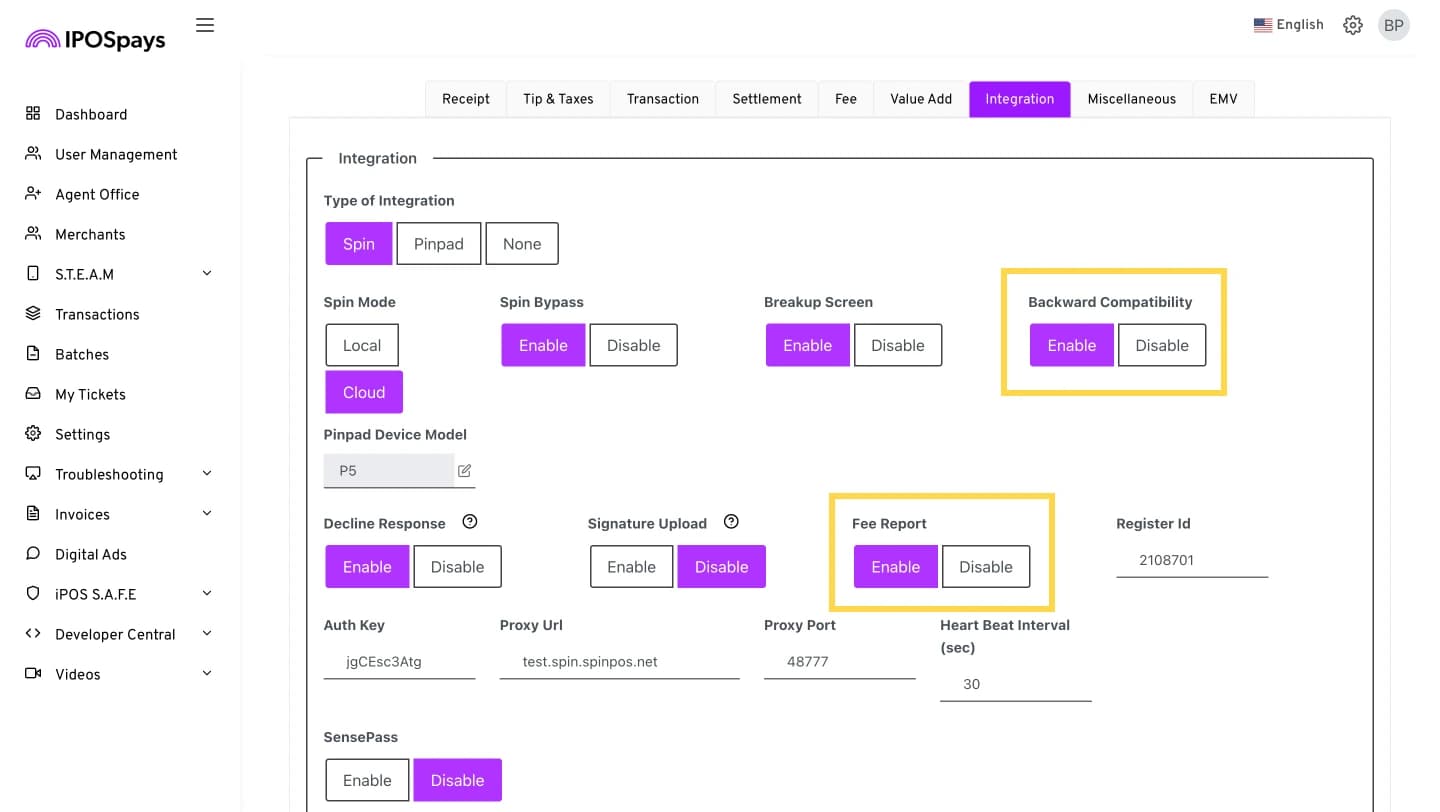This screenshot has width=1440, height=812.
Task: Click the Settings cog icon in sidebar
Action: (33, 434)
